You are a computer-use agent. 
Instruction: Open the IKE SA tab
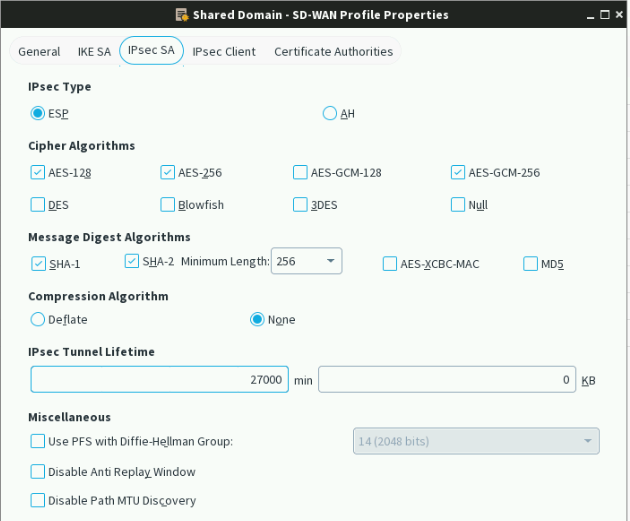click(x=94, y=52)
